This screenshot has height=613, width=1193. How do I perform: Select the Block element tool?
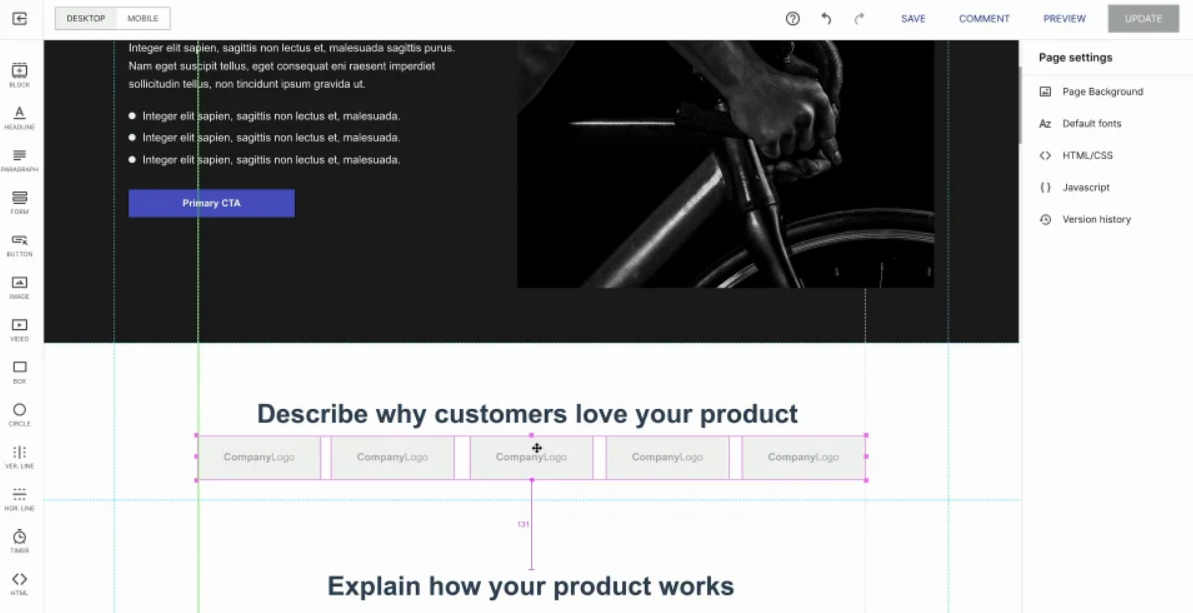[20, 75]
